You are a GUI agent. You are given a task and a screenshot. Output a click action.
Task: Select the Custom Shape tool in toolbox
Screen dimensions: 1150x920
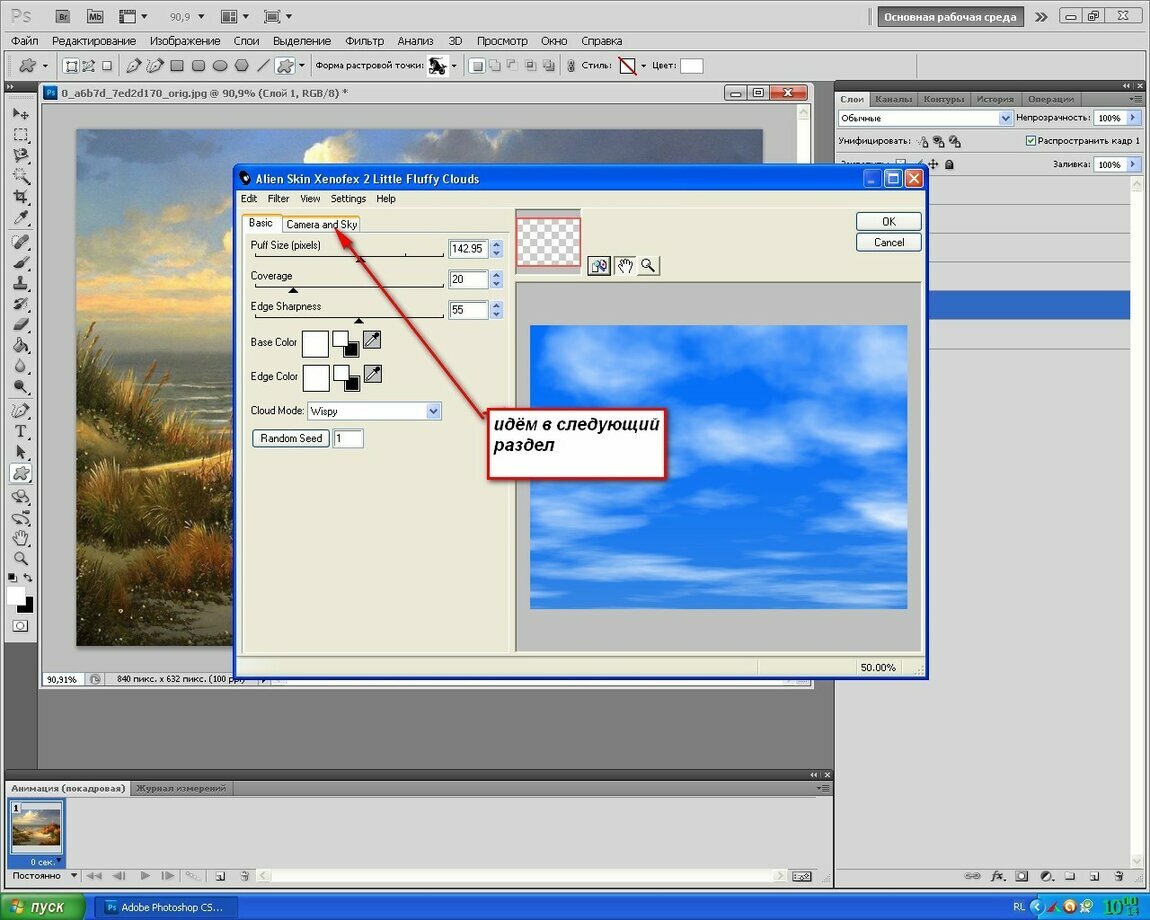(21, 473)
